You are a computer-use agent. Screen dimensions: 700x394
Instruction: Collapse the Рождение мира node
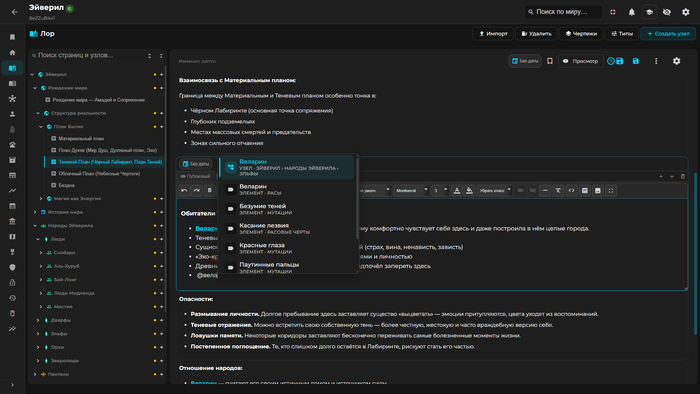[x=35, y=88]
